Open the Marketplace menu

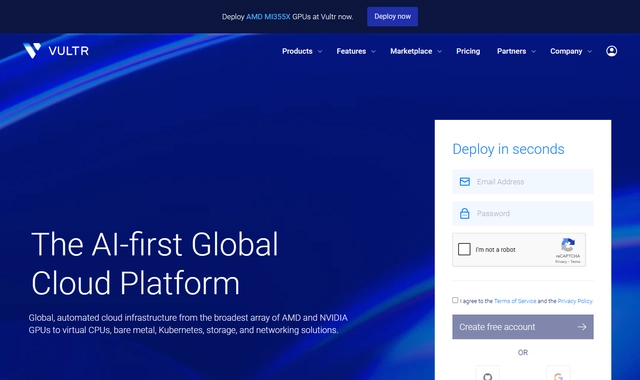pyautogui.click(x=411, y=51)
